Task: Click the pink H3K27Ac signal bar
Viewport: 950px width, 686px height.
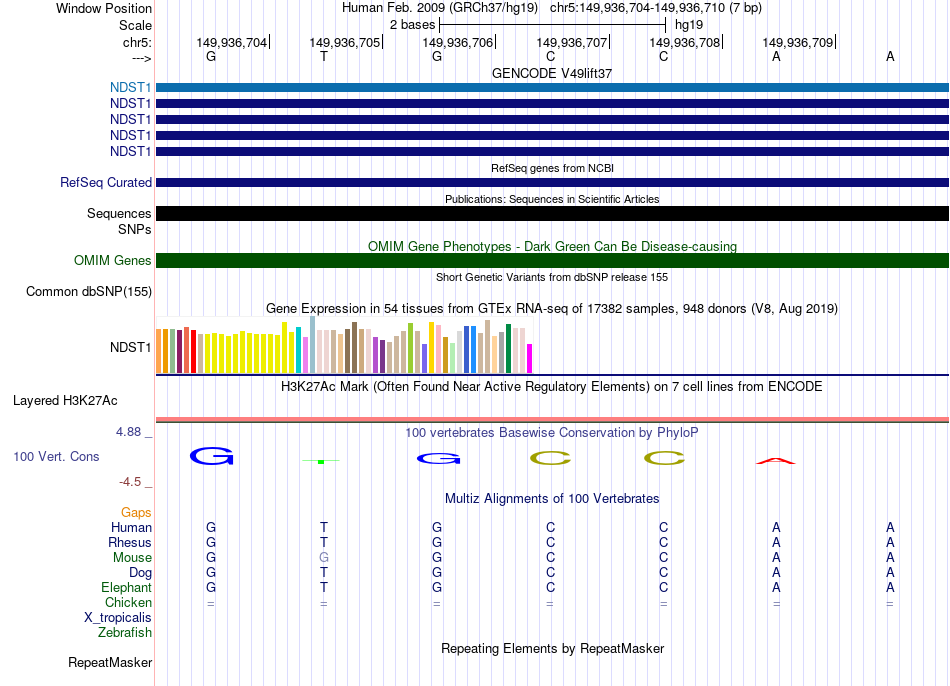Action: click(x=552, y=419)
